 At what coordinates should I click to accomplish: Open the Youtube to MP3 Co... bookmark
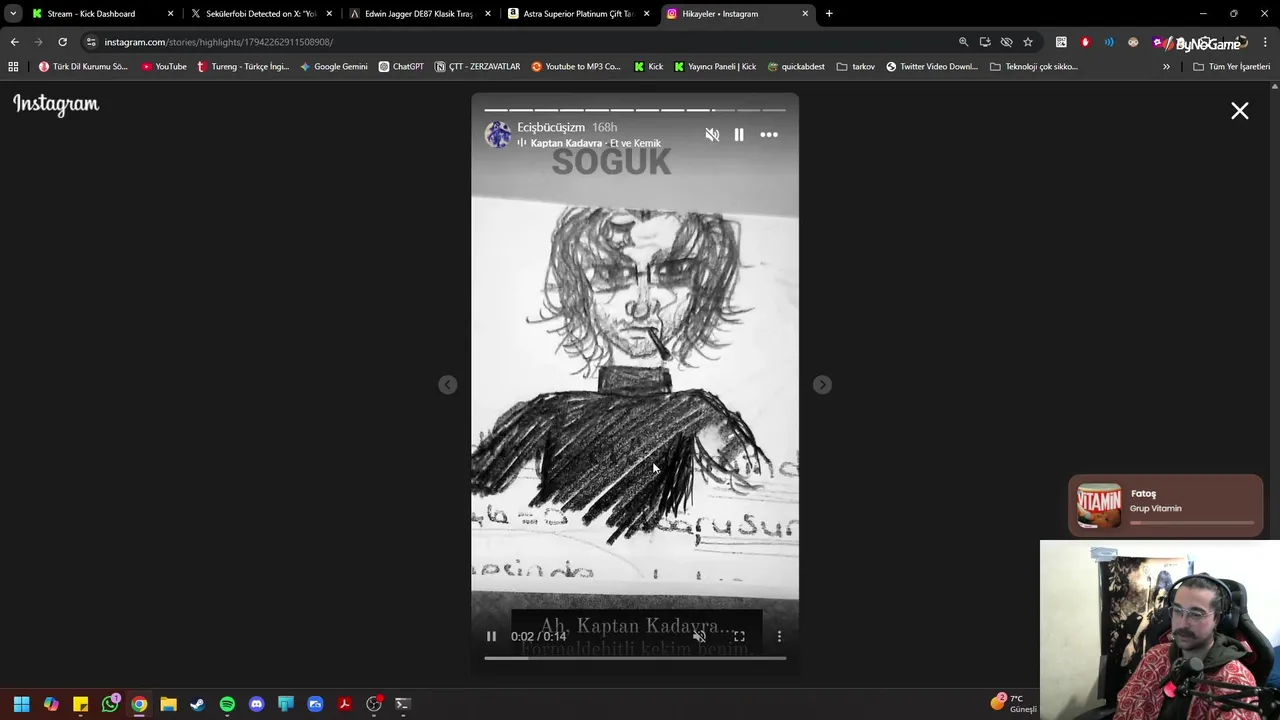click(x=575, y=67)
